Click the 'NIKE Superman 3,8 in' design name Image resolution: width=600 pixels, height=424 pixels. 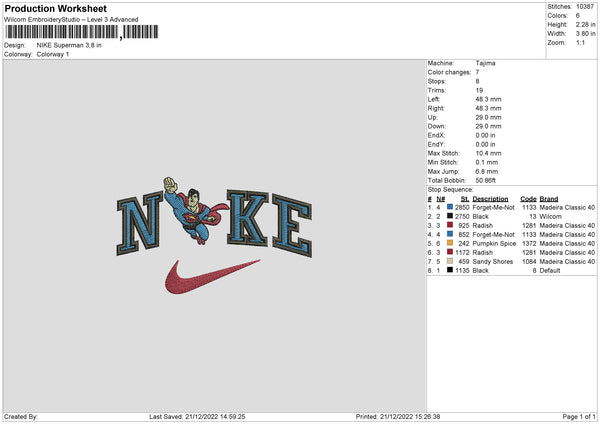[x=69, y=45]
